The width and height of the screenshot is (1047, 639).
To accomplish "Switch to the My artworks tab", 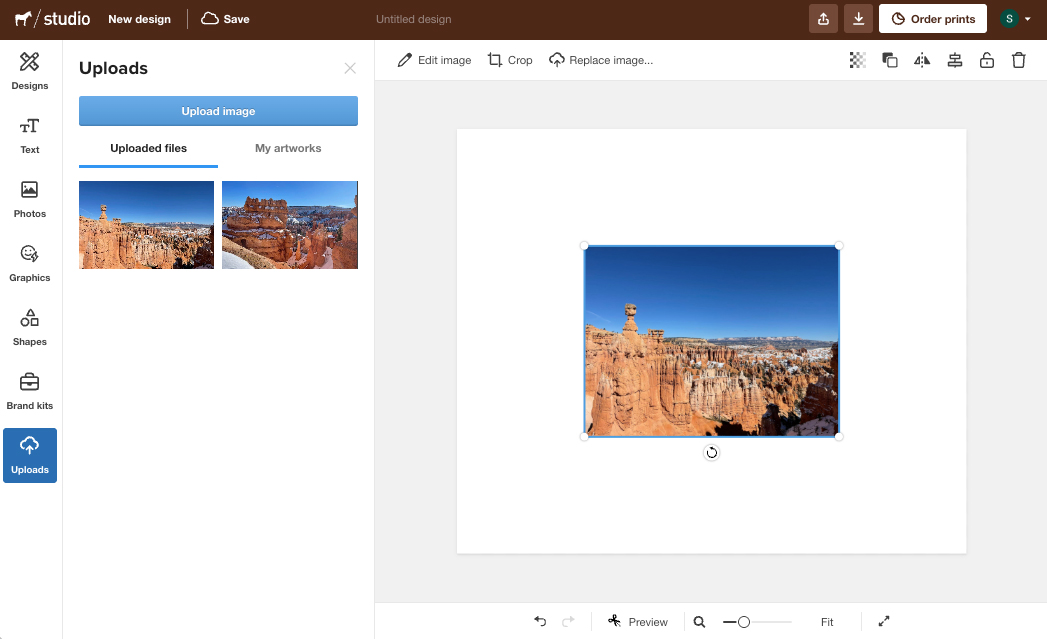I will coord(288,147).
